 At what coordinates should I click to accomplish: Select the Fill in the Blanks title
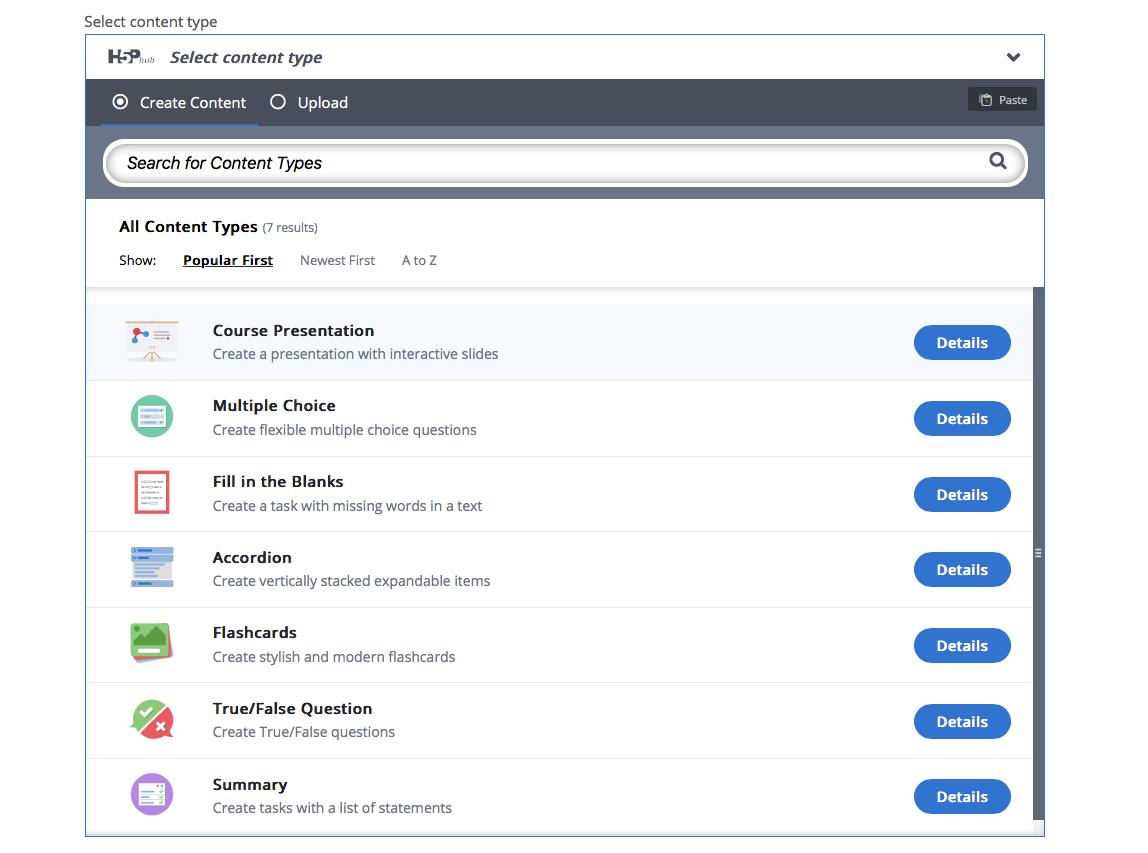(x=278, y=482)
